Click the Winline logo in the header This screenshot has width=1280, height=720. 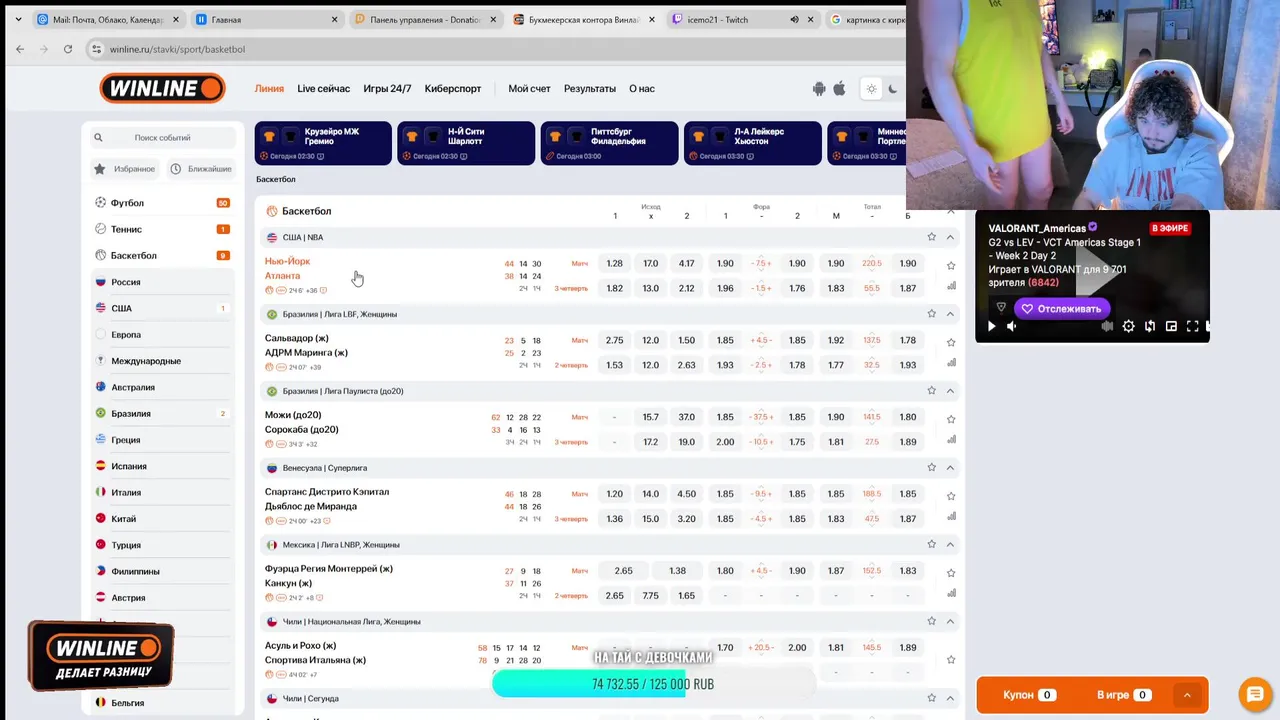[162, 88]
